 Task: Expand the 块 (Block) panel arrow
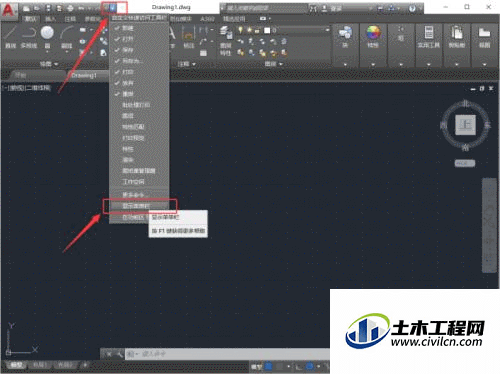[x=345, y=64]
